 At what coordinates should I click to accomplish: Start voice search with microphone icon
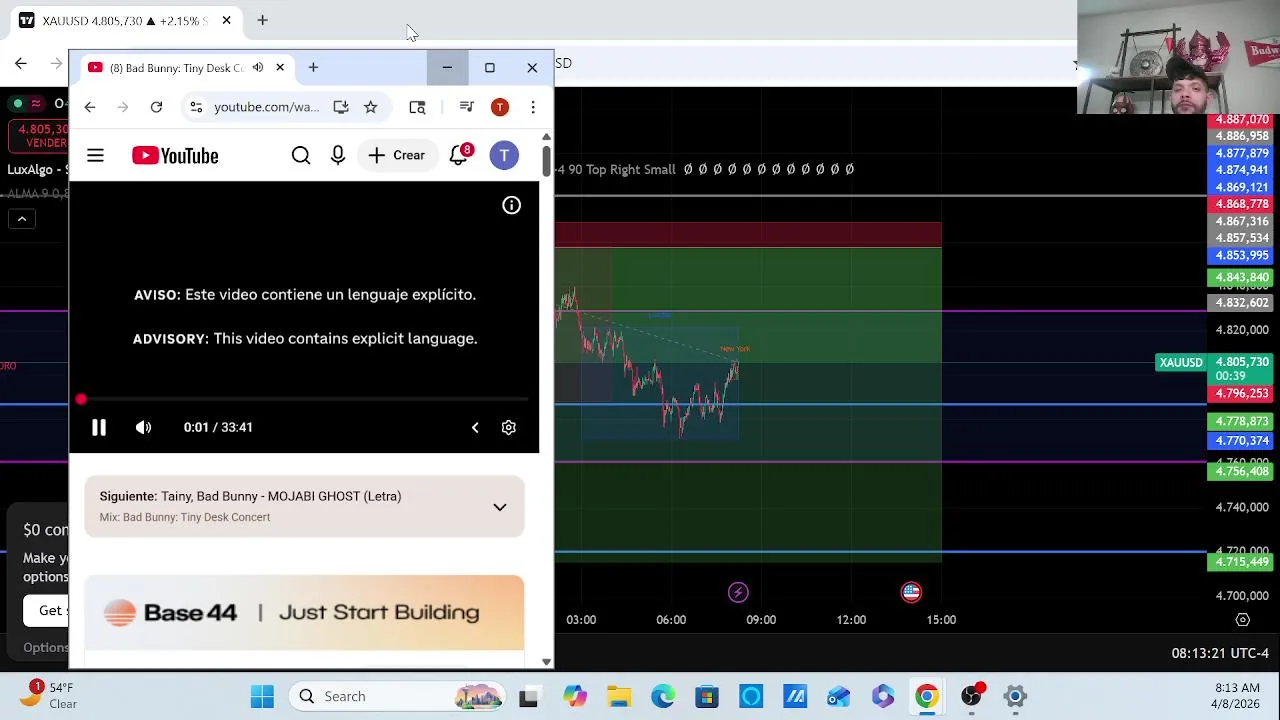(338, 155)
